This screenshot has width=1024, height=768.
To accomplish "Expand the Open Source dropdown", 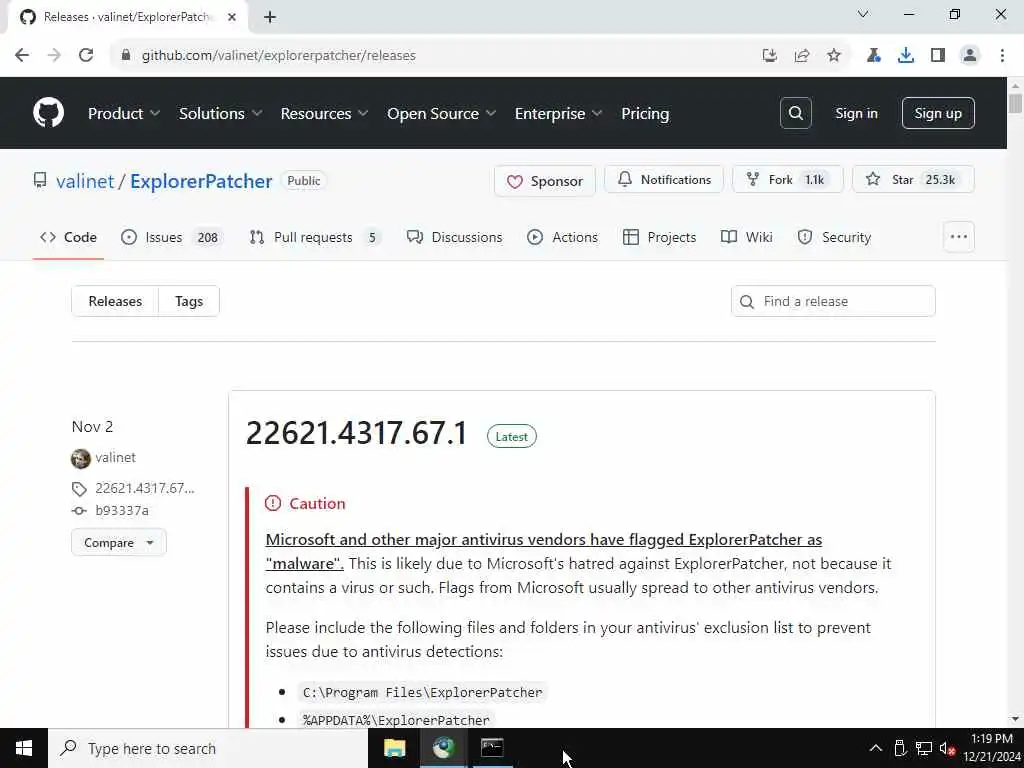I will pos(441,113).
